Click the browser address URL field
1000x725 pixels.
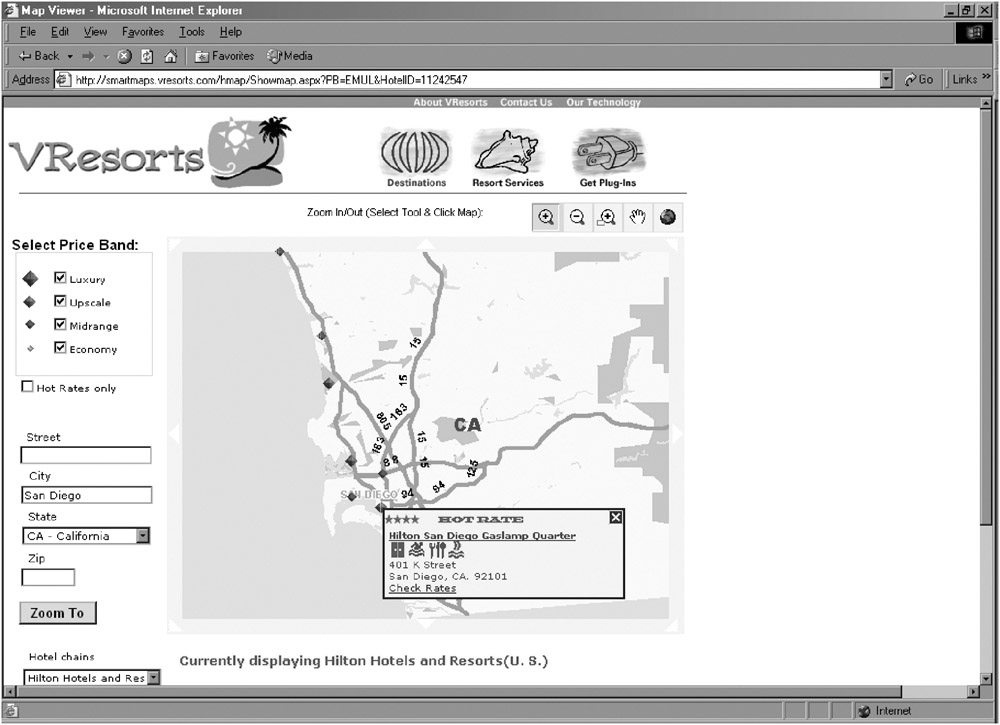pos(475,80)
